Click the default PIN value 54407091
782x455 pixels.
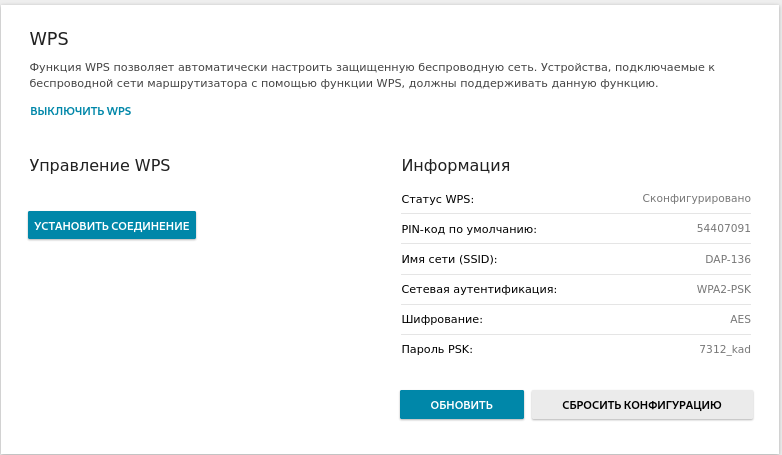point(724,228)
